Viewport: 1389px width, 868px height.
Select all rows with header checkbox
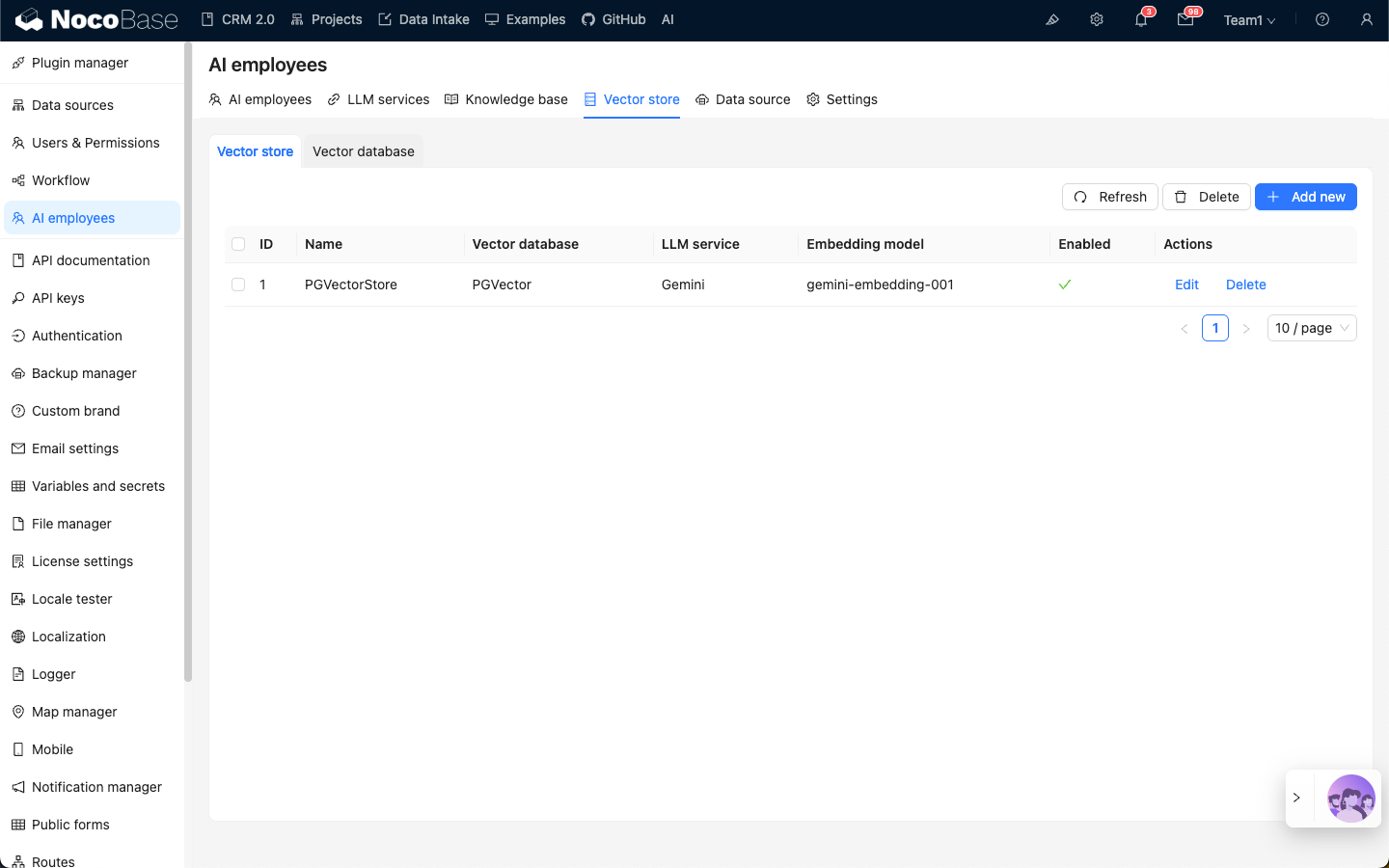(238, 244)
